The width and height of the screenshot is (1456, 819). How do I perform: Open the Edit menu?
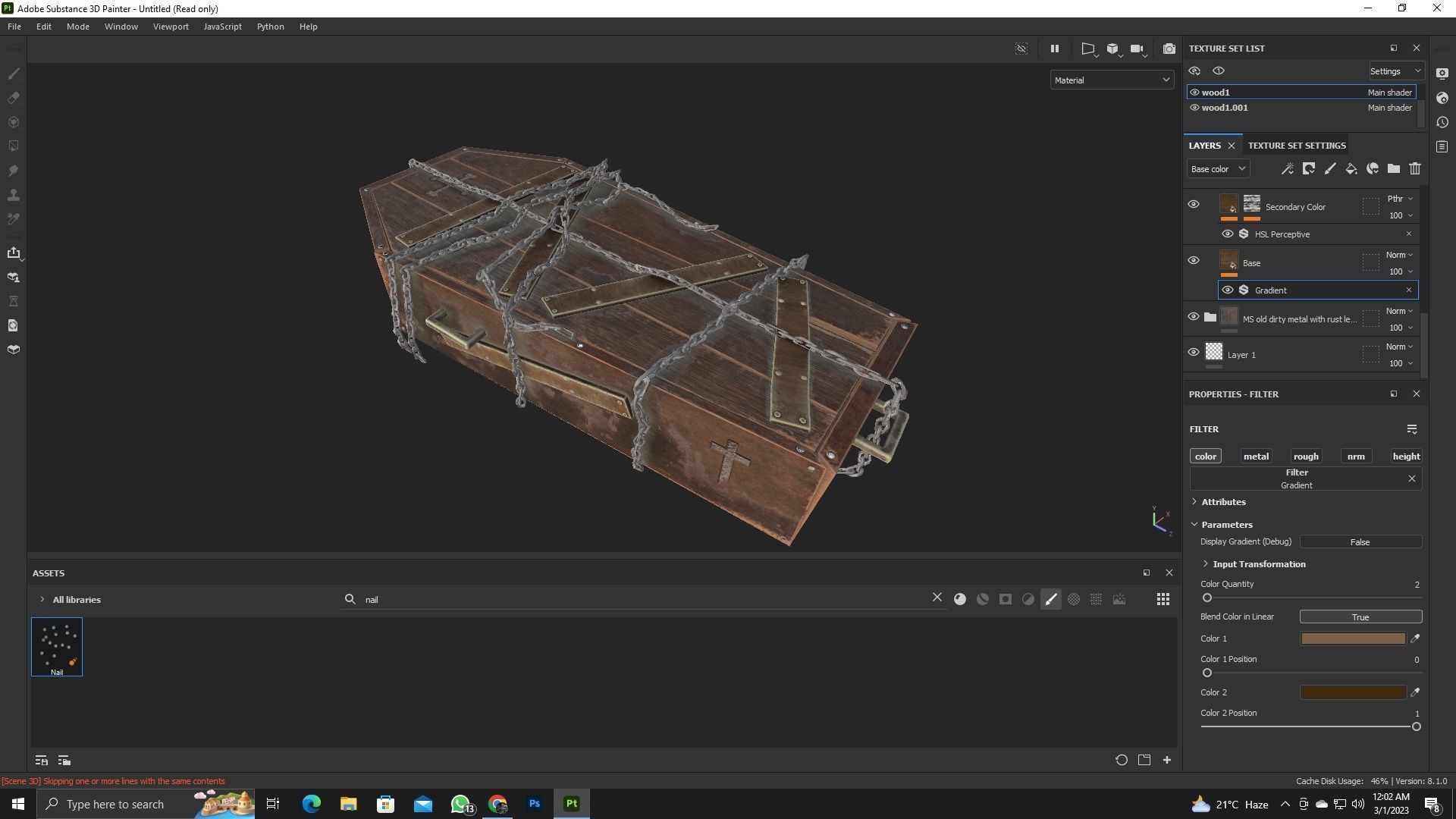(44, 27)
